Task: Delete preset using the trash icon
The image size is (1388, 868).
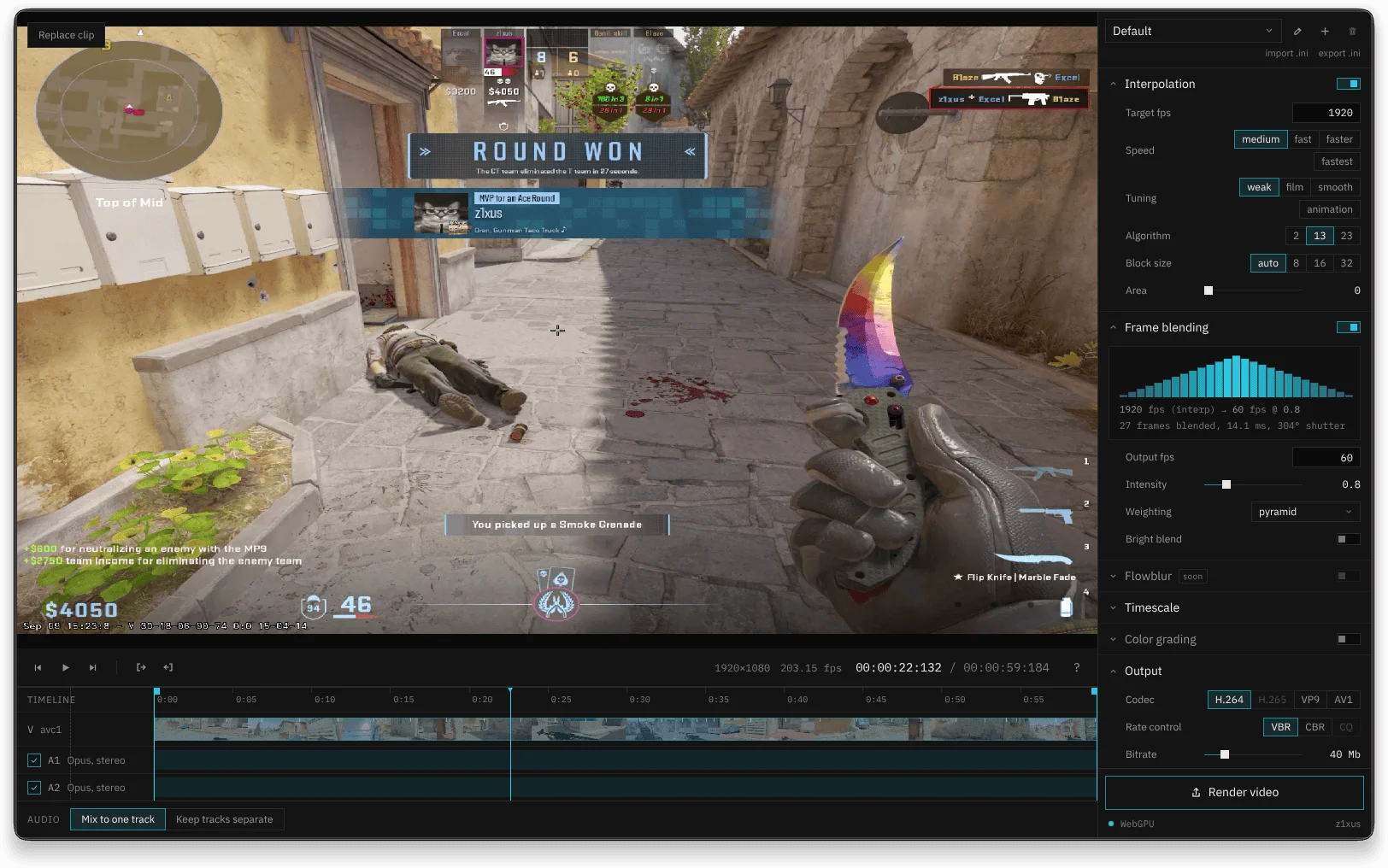Action: click(x=1352, y=32)
